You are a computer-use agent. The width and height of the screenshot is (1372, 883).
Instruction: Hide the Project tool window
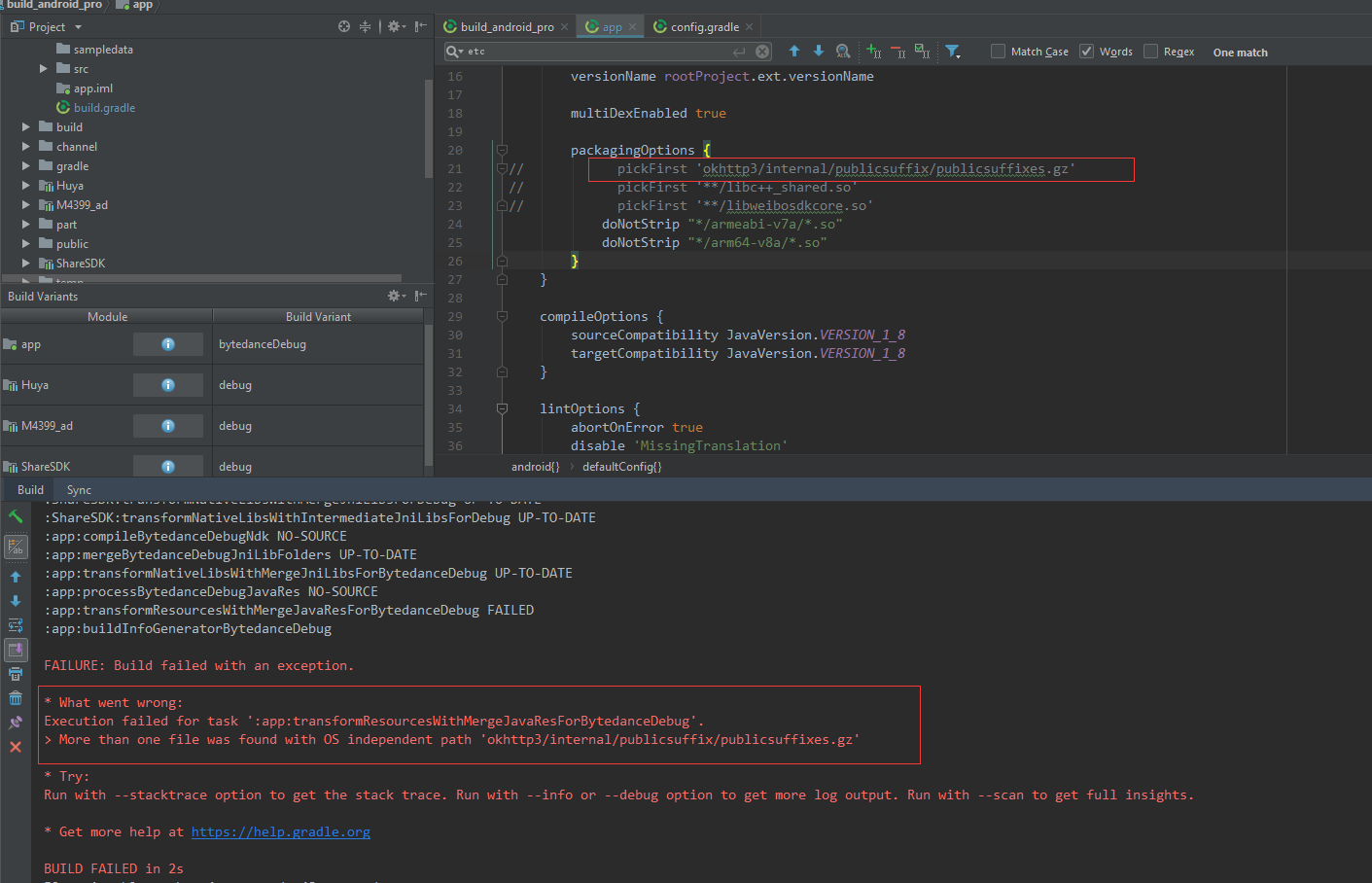(x=421, y=27)
